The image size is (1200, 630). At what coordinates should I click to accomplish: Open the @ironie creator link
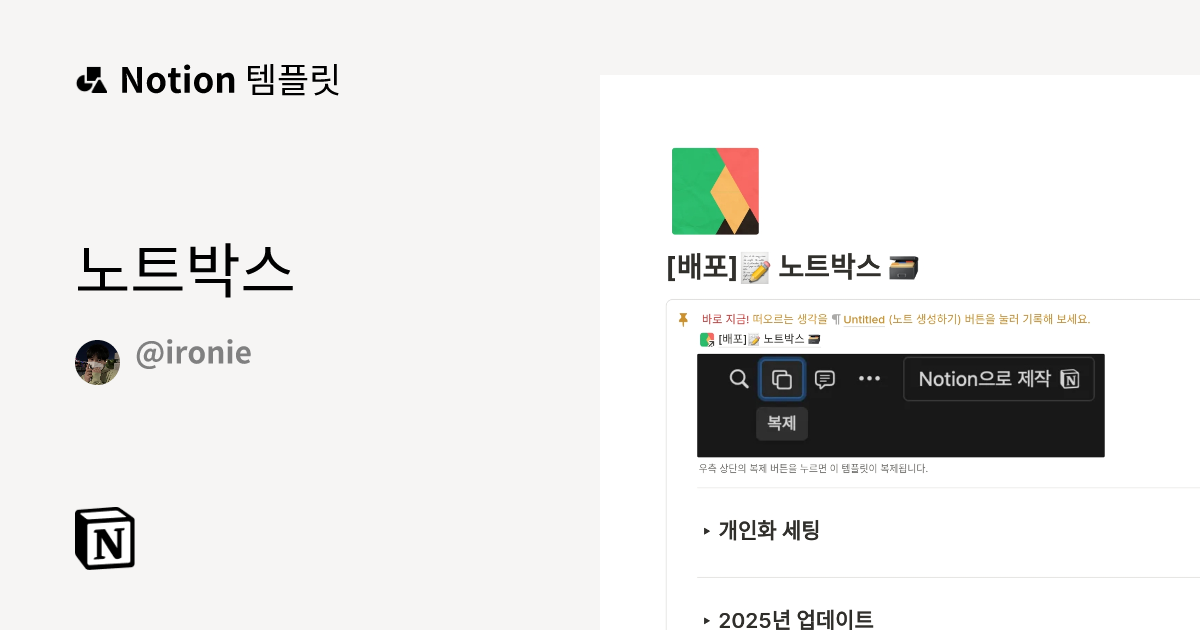(193, 352)
